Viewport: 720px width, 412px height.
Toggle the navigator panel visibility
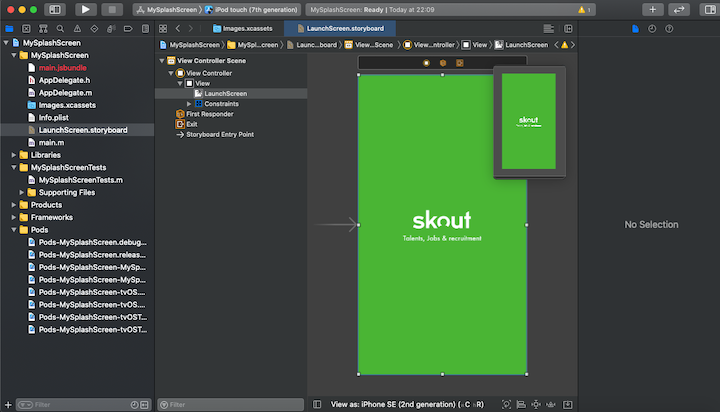coord(54,9)
